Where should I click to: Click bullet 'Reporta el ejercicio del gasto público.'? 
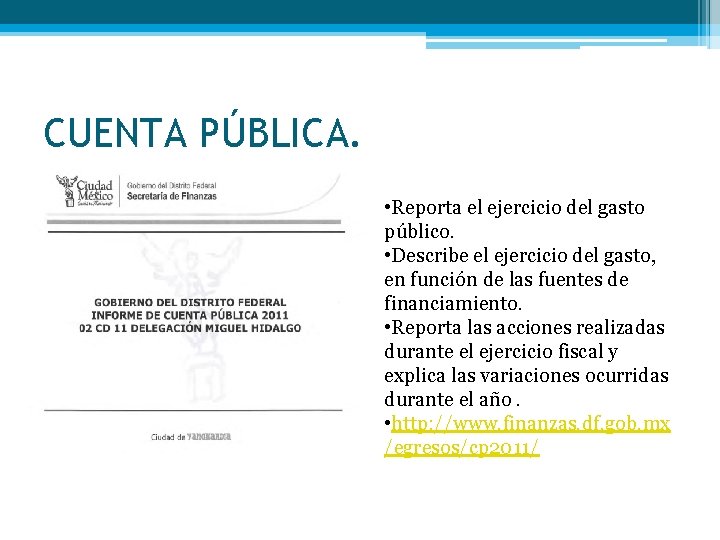pos(514,219)
